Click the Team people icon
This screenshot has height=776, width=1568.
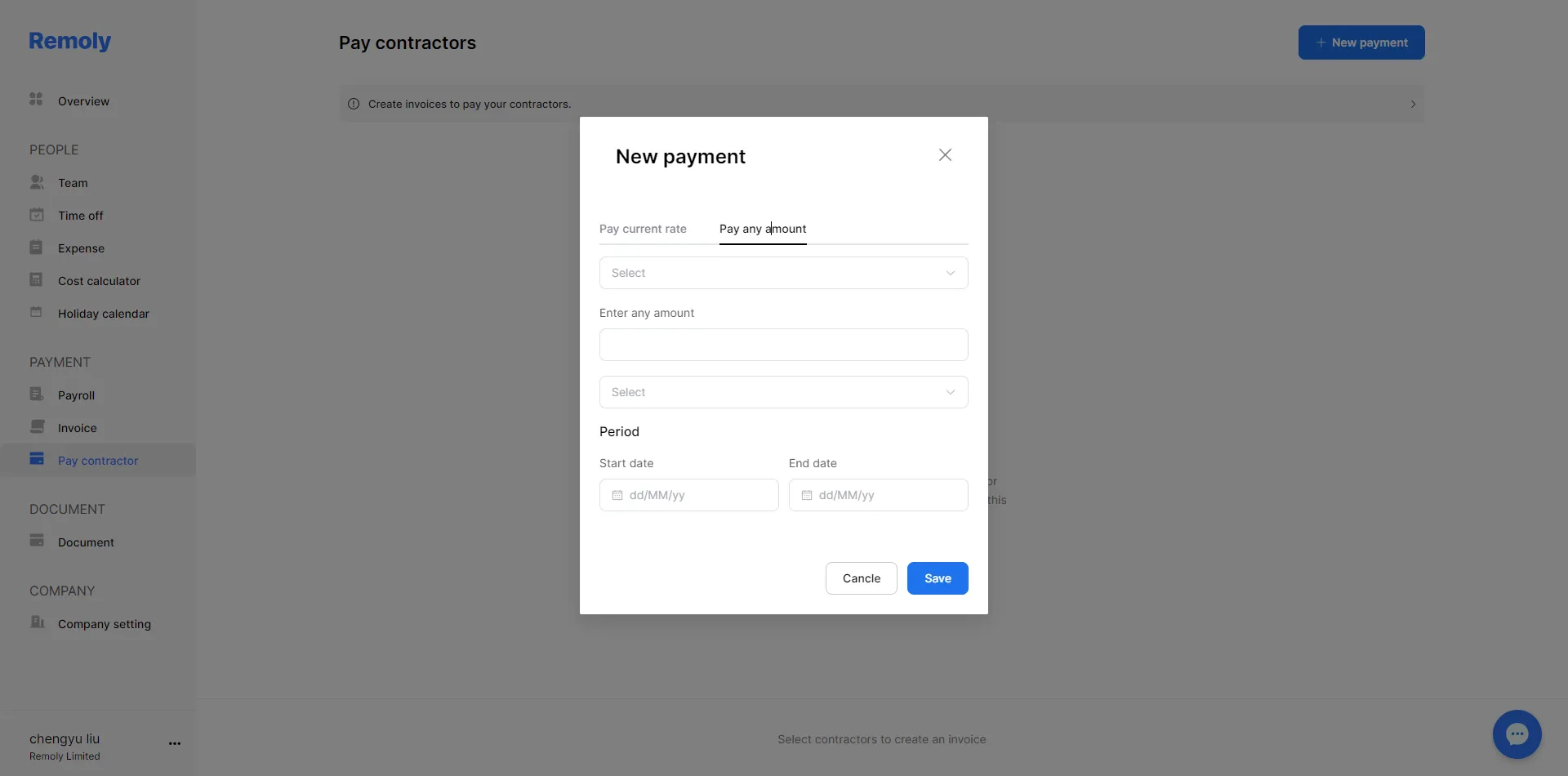(x=37, y=181)
